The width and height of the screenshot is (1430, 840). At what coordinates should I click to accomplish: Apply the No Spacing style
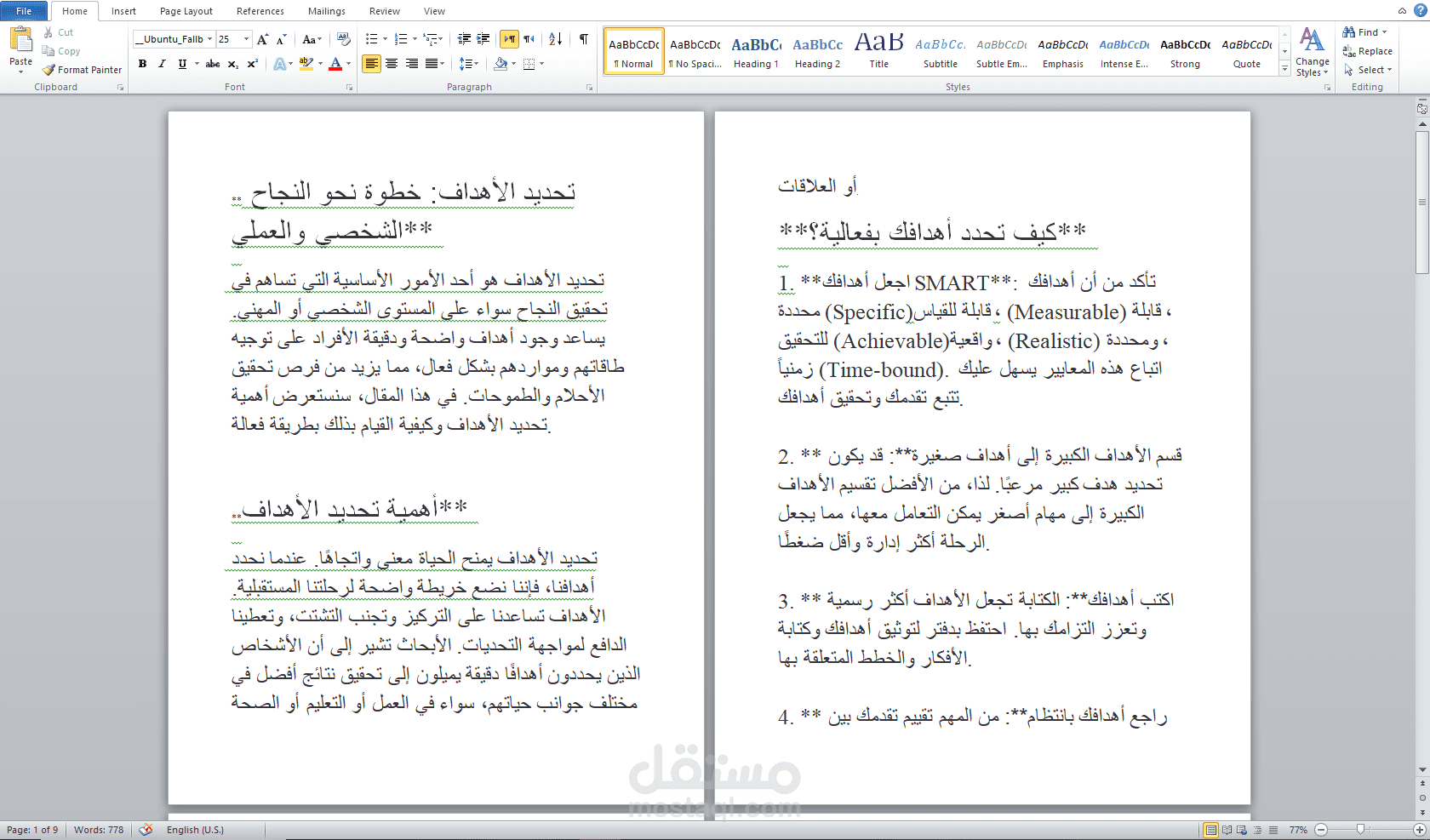(695, 52)
